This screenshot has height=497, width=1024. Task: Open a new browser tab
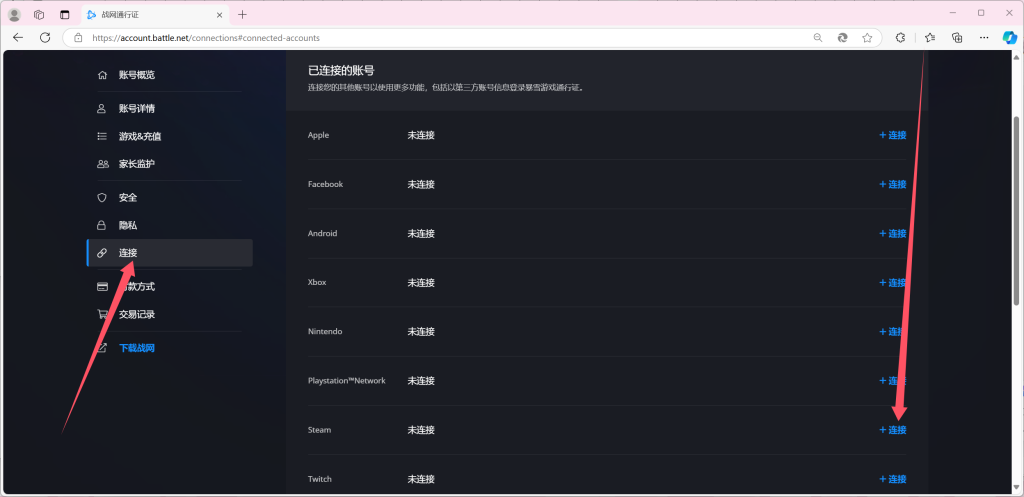[x=242, y=14]
